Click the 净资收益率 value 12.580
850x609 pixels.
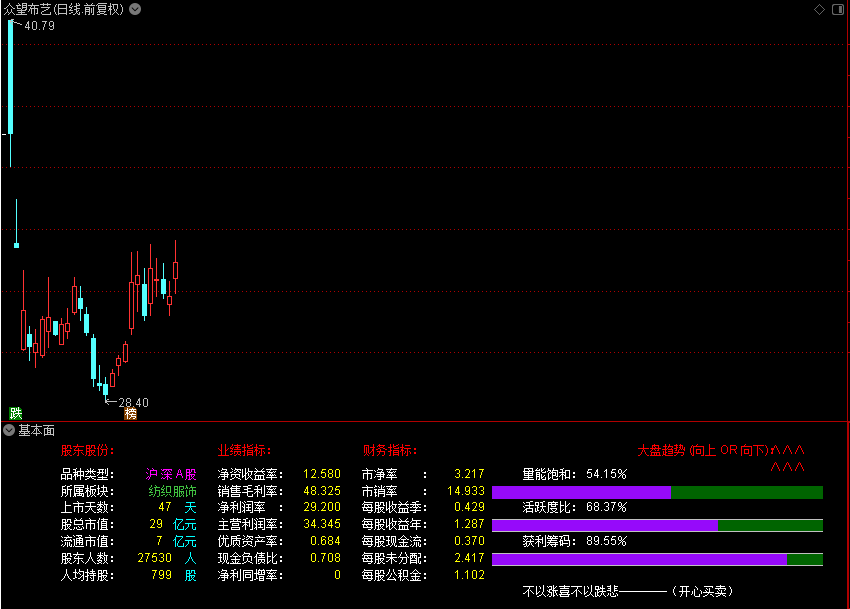[x=322, y=474]
